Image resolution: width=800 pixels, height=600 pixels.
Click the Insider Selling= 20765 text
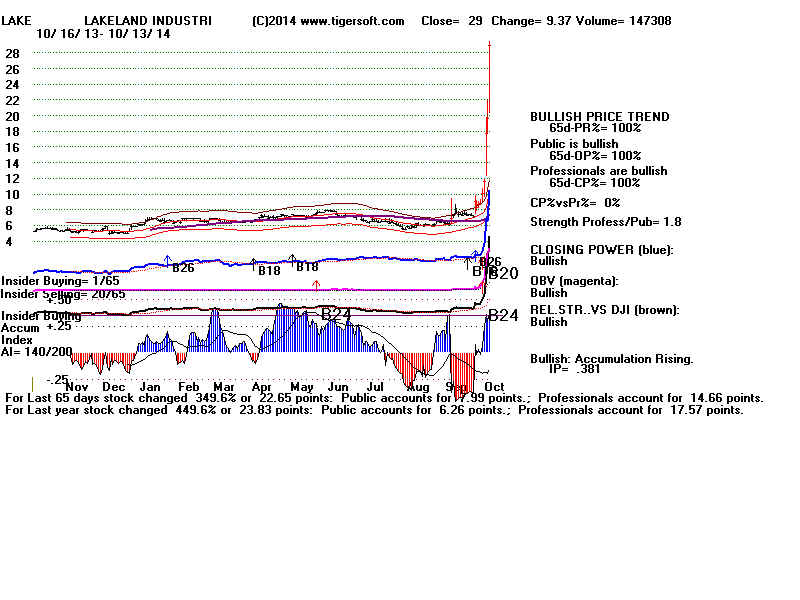(x=63, y=294)
